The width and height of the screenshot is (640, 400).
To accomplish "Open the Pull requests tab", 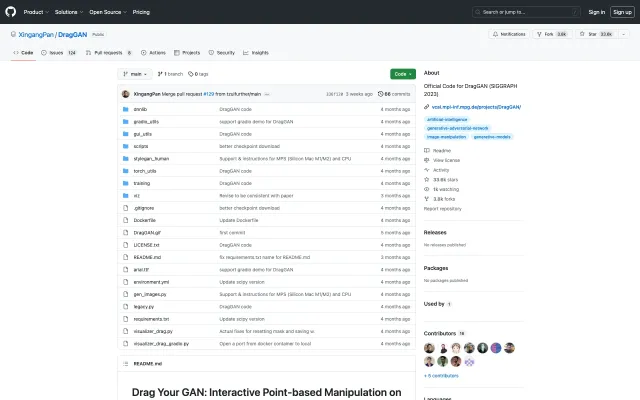I will coord(107,52).
